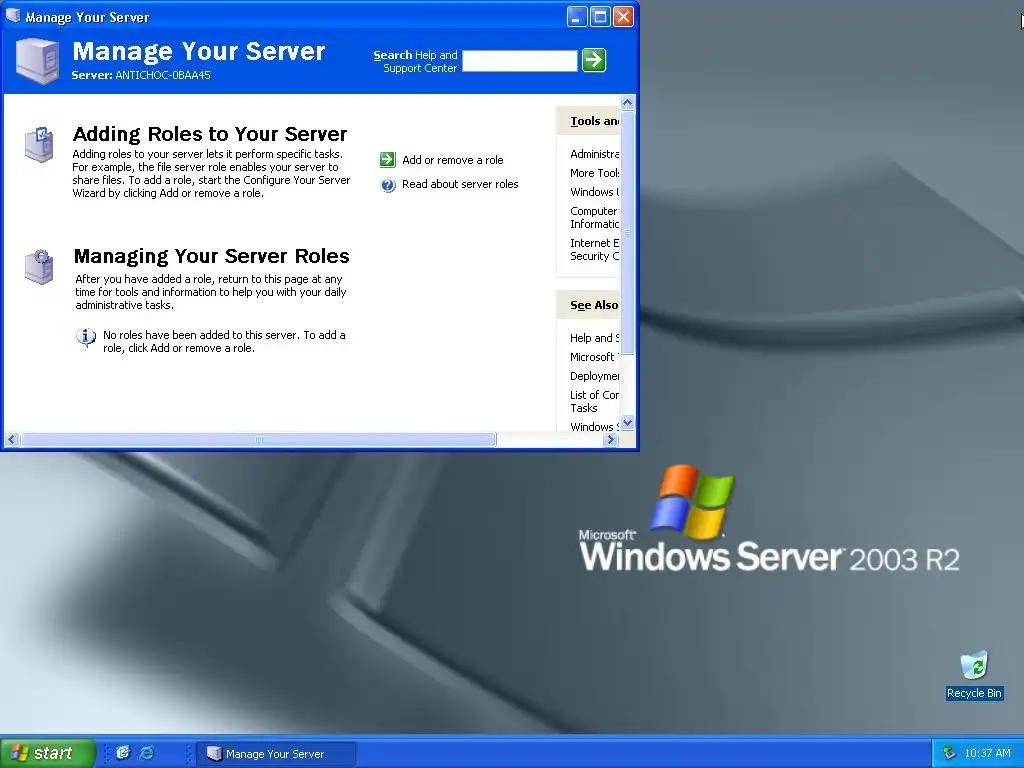This screenshot has height=768, width=1024.
Task: Open the Administrative Tools link in sidebar
Action: click(594, 154)
